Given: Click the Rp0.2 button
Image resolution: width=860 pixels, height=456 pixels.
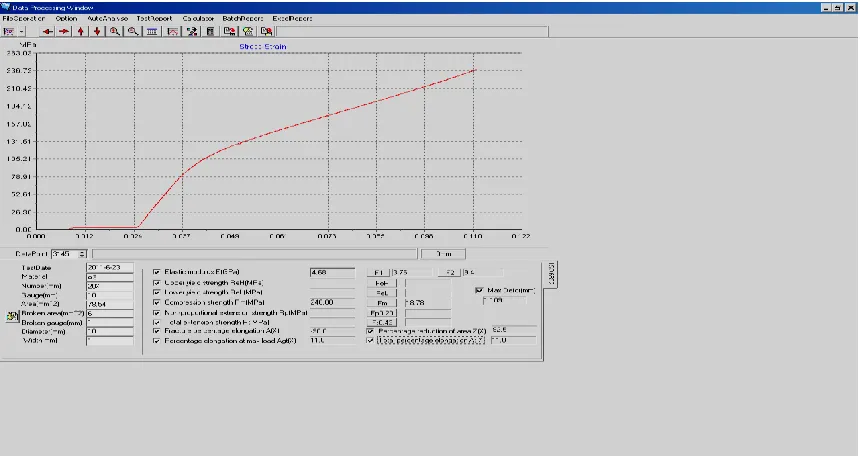Looking at the screenshot, I should [x=382, y=313].
